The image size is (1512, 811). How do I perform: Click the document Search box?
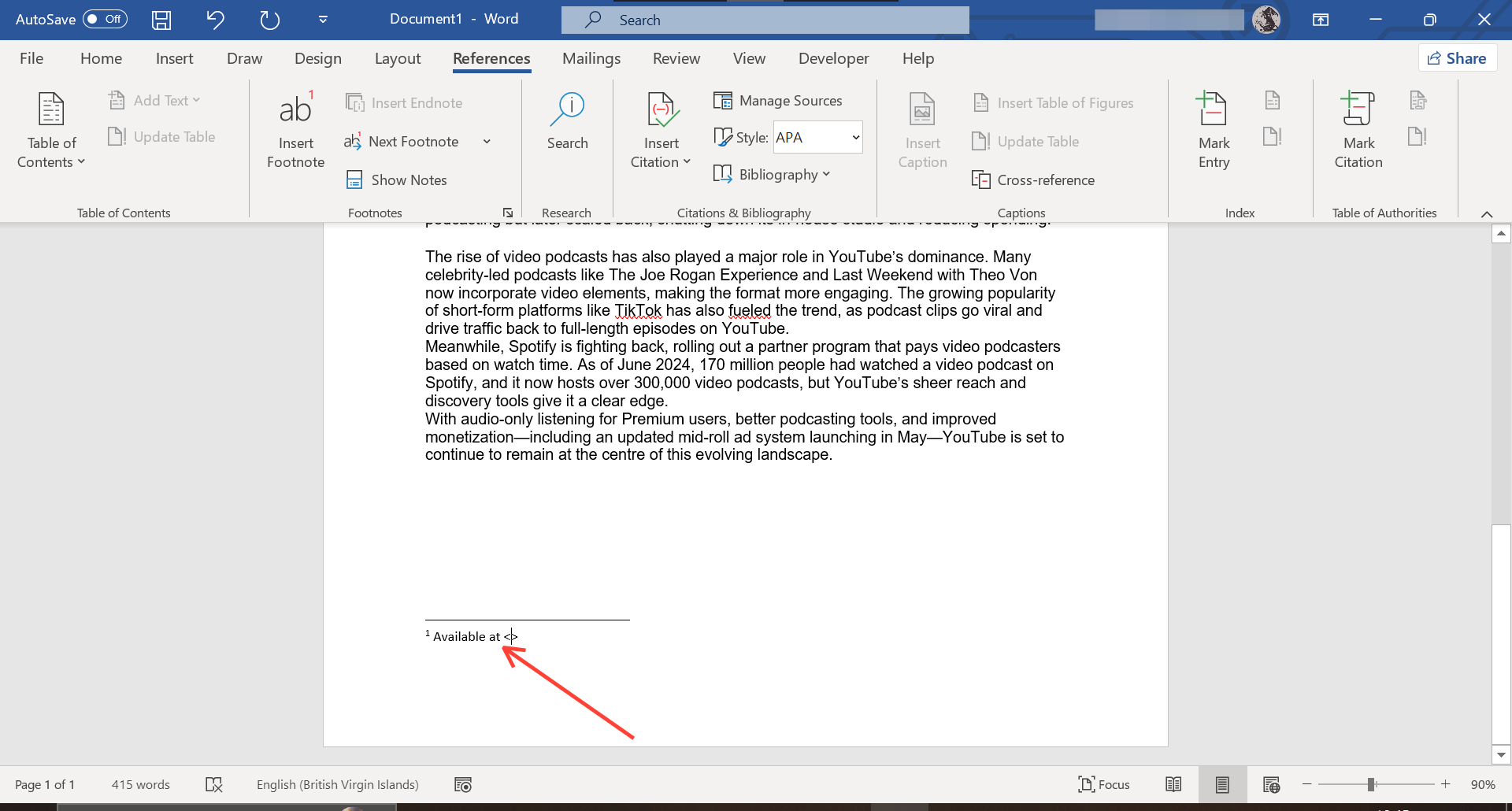click(764, 20)
